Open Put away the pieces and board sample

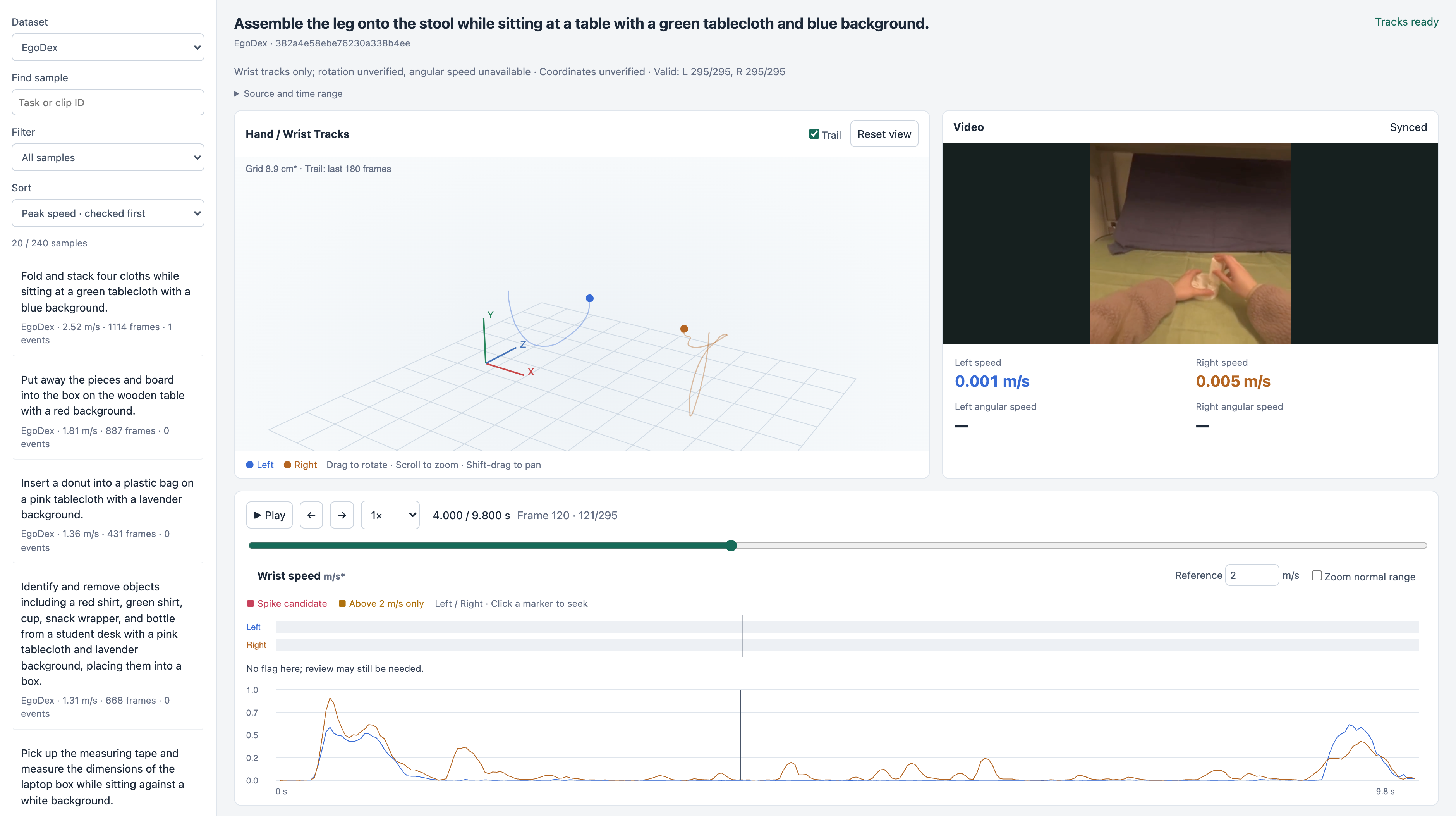pyautogui.click(x=107, y=411)
